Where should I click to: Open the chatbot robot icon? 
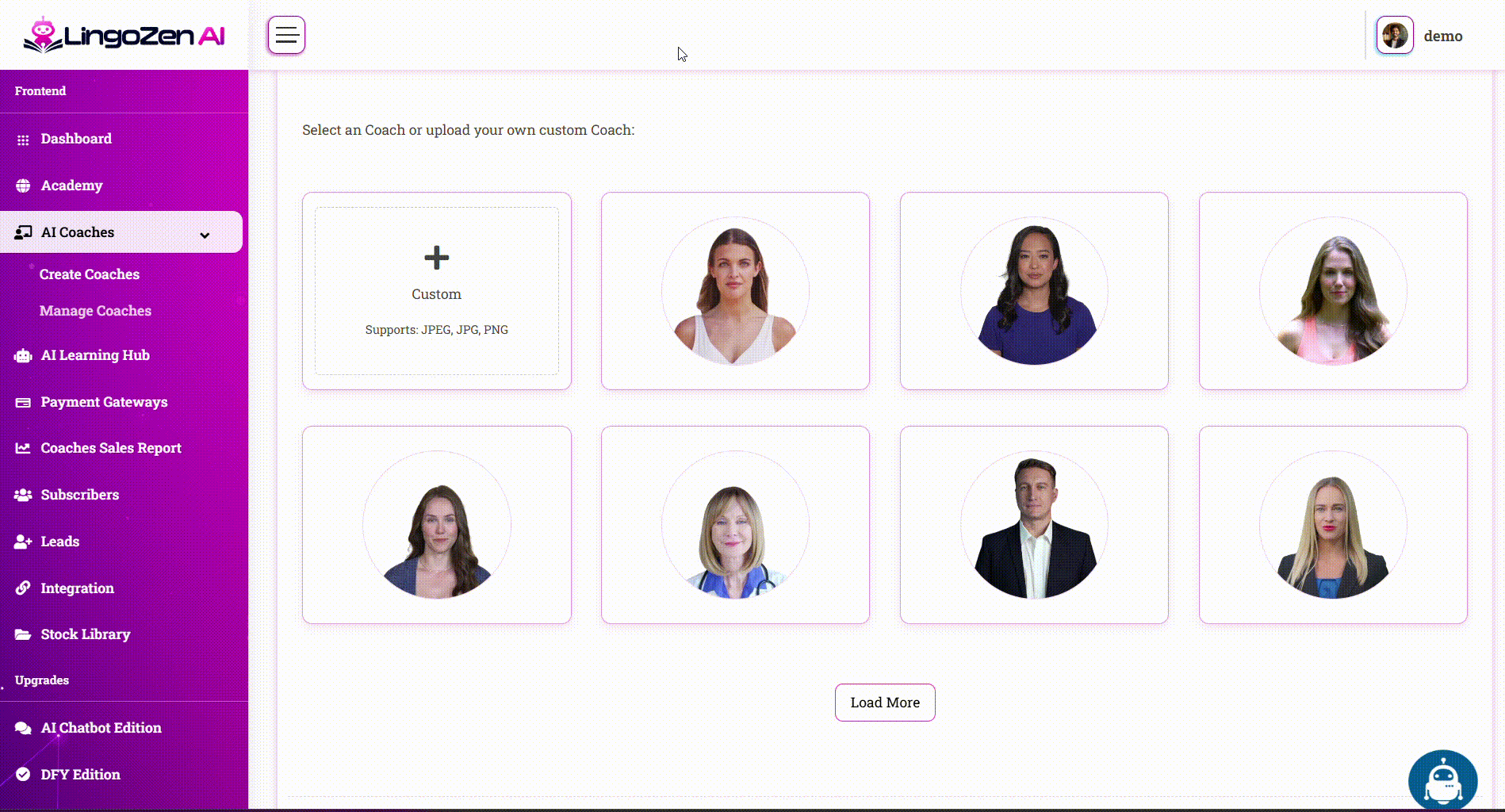[1442, 780]
